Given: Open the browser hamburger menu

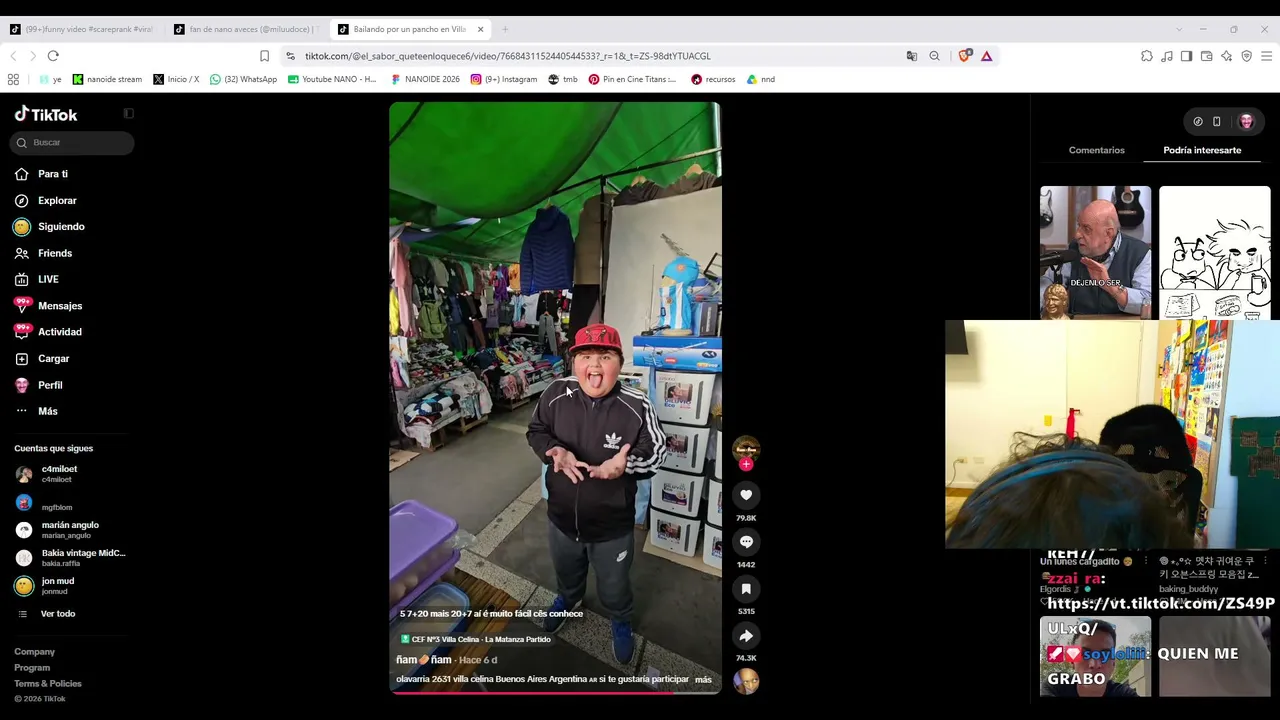Looking at the screenshot, I should coord(1266,56).
